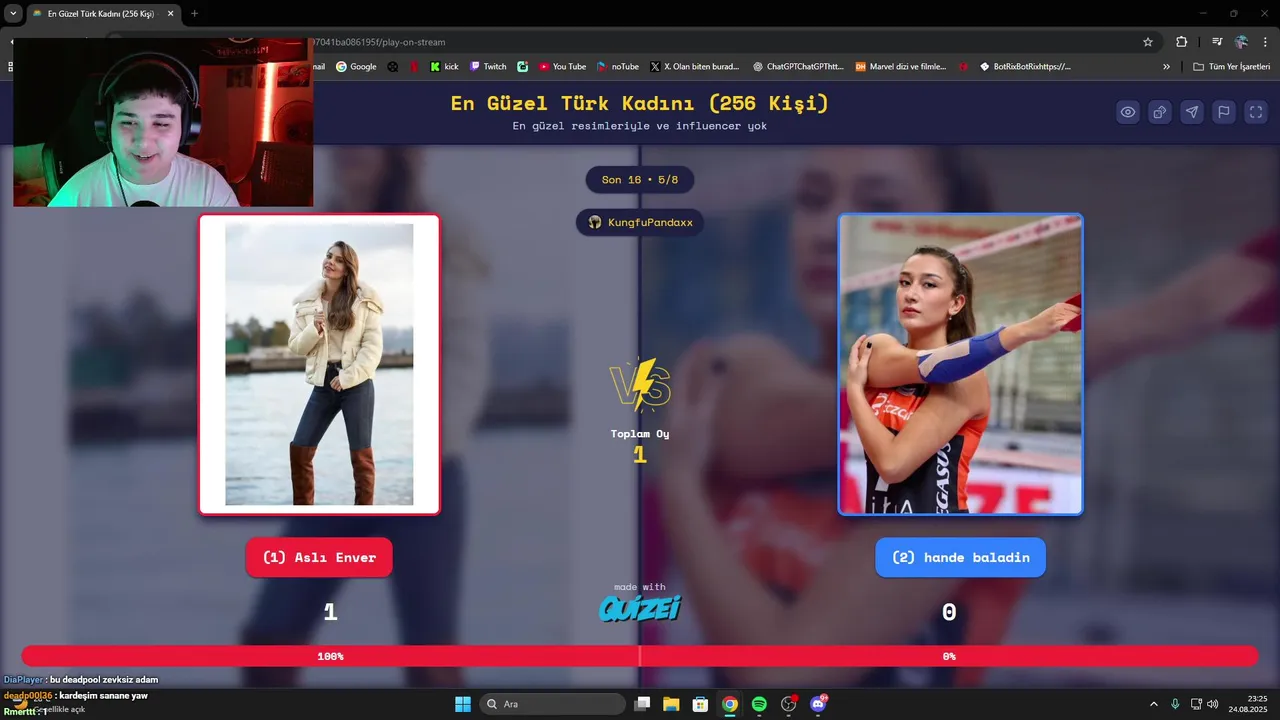
Task: Open File Explorer from the taskbar
Action: [671, 704]
